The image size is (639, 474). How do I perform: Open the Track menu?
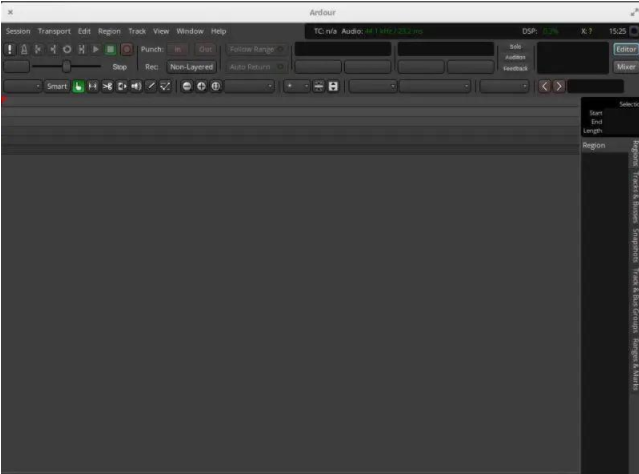click(x=137, y=31)
